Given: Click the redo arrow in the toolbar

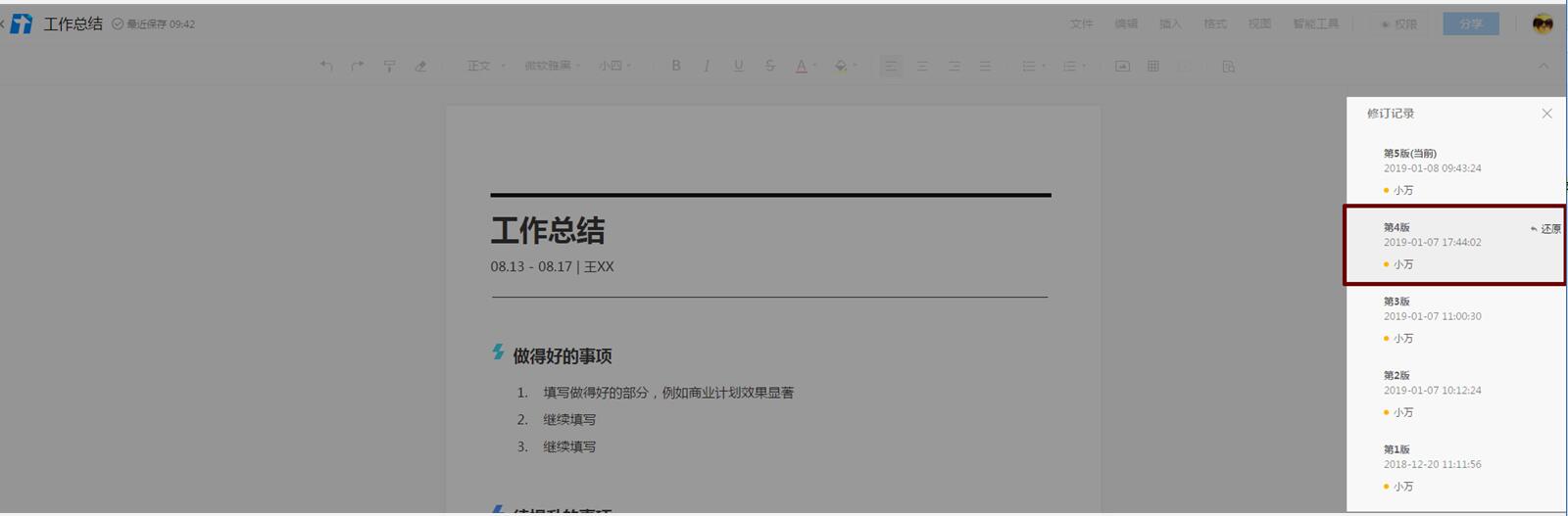Looking at the screenshot, I should click(358, 66).
